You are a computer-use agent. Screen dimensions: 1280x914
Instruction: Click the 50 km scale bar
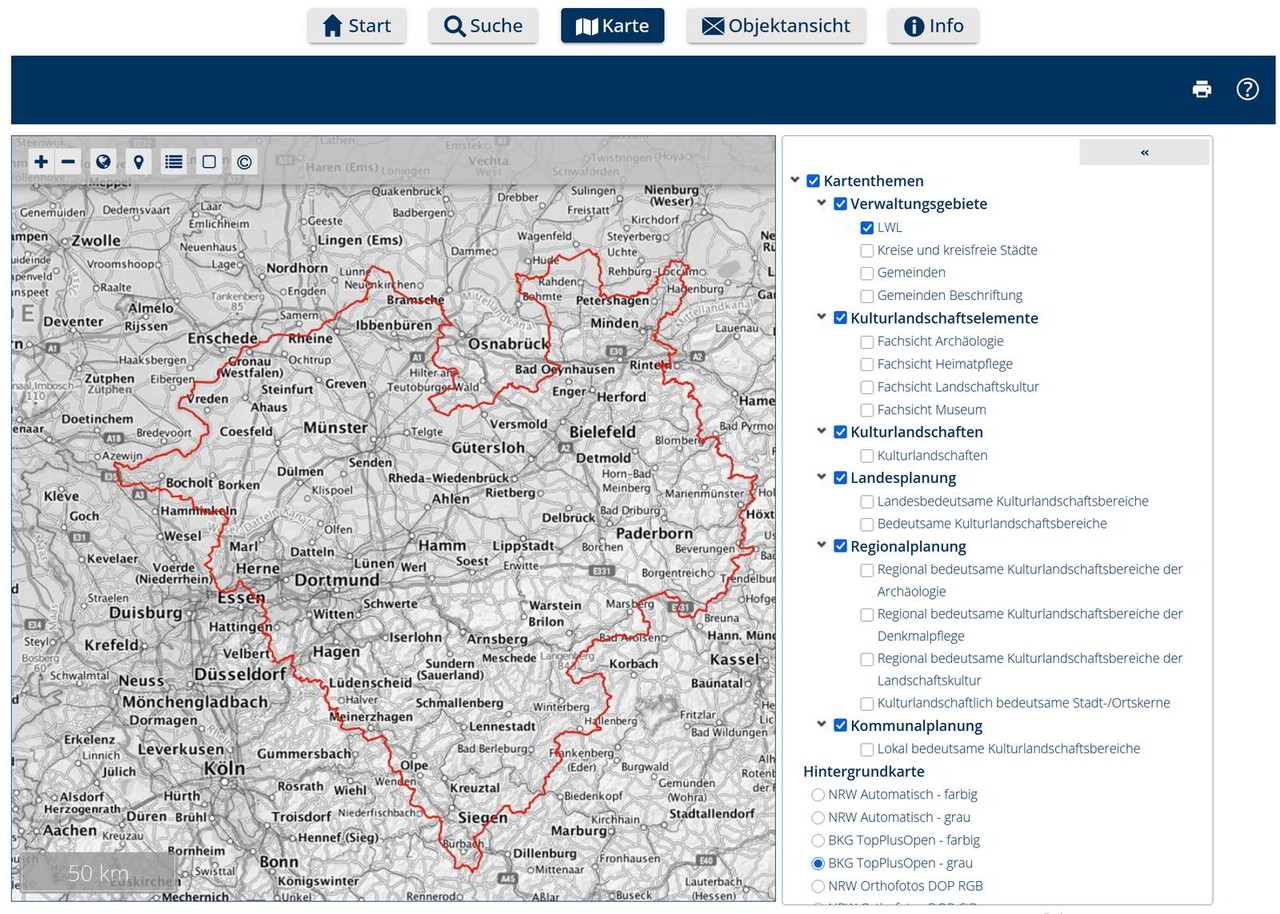(x=98, y=873)
